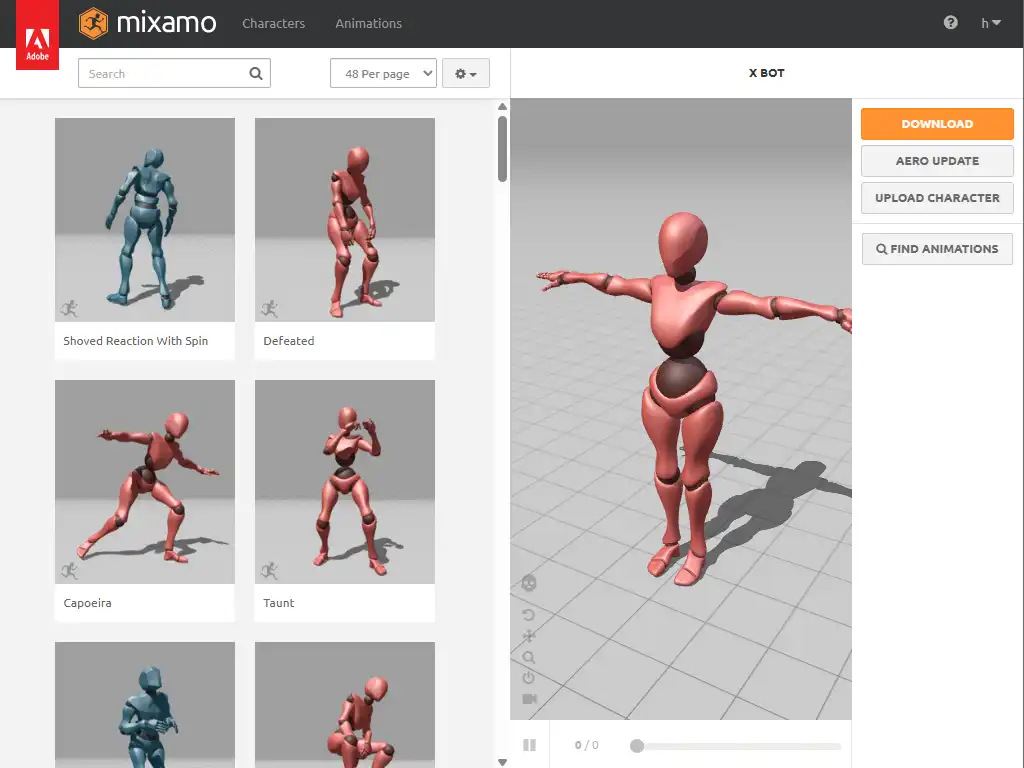This screenshot has width=1024, height=768.
Task: Open the help question mark icon
Action: point(950,23)
